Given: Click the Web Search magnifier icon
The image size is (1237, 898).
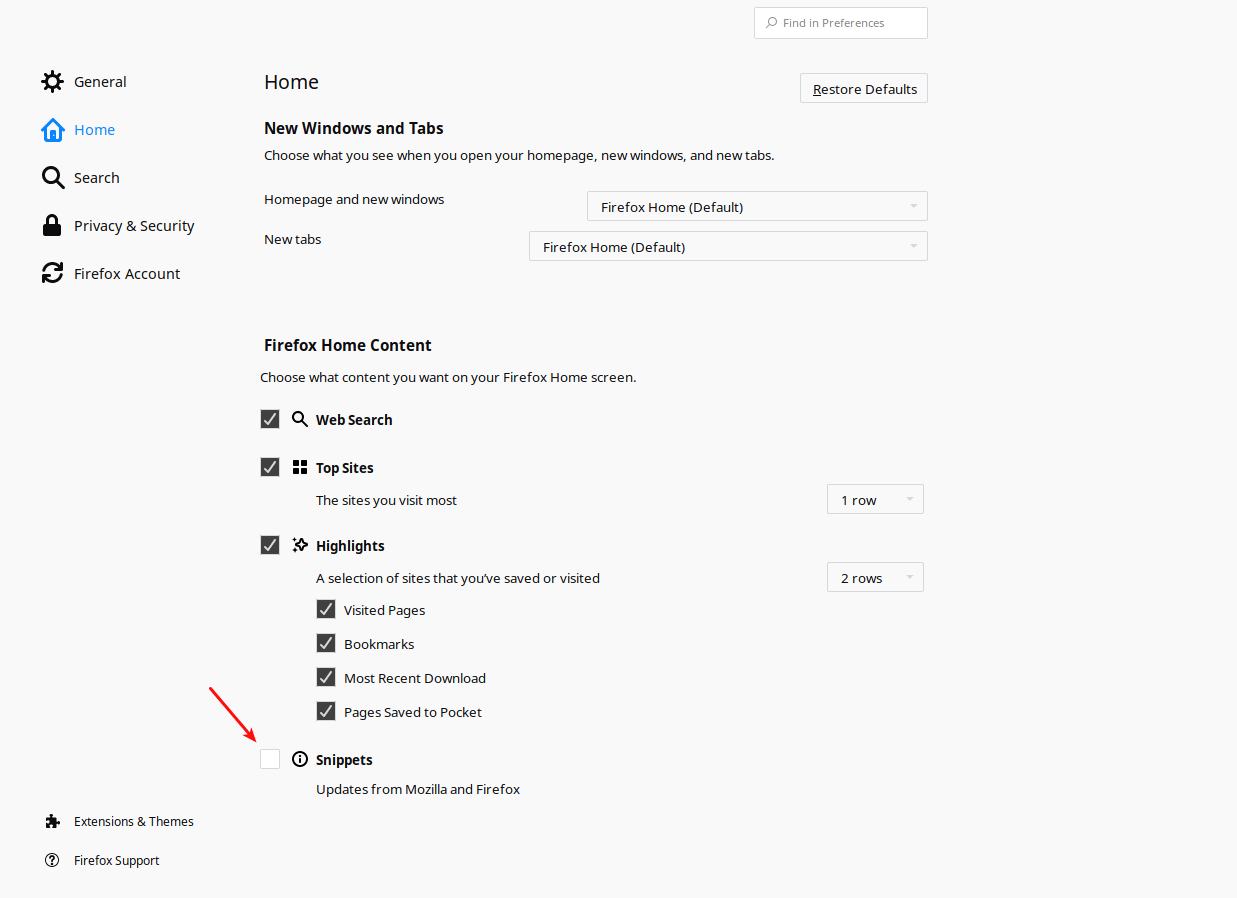Looking at the screenshot, I should pyautogui.click(x=300, y=419).
